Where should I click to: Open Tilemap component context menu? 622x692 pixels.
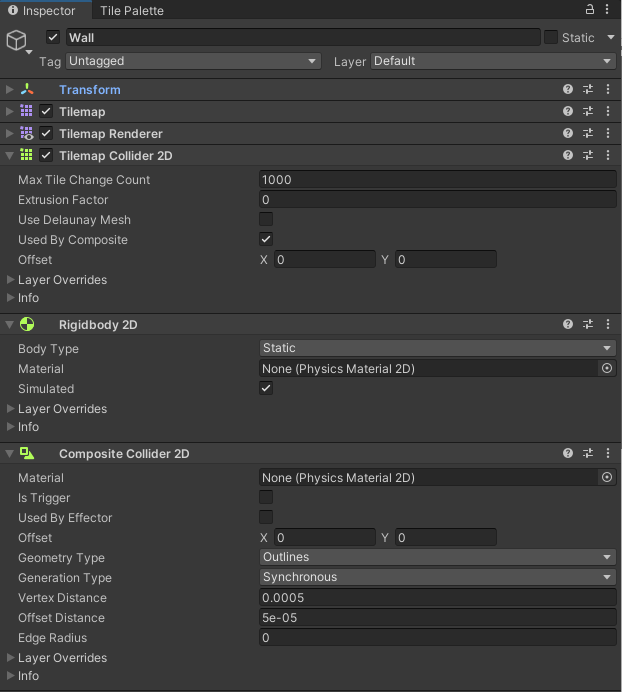point(608,111)
